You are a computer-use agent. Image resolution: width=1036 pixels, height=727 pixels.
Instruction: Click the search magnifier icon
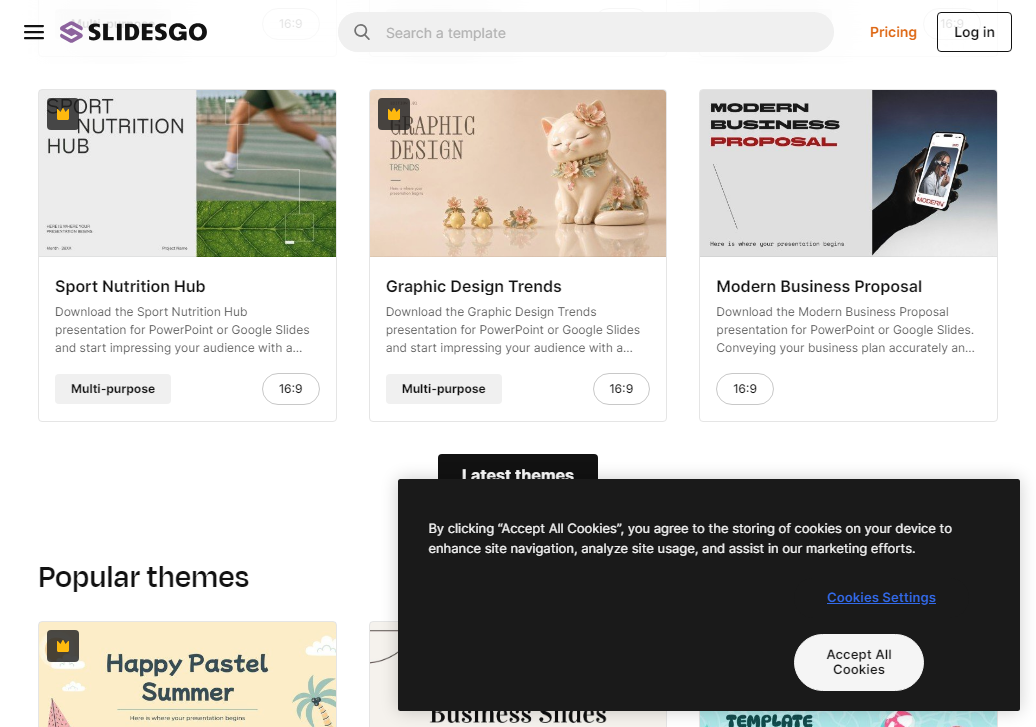(361, 32)
